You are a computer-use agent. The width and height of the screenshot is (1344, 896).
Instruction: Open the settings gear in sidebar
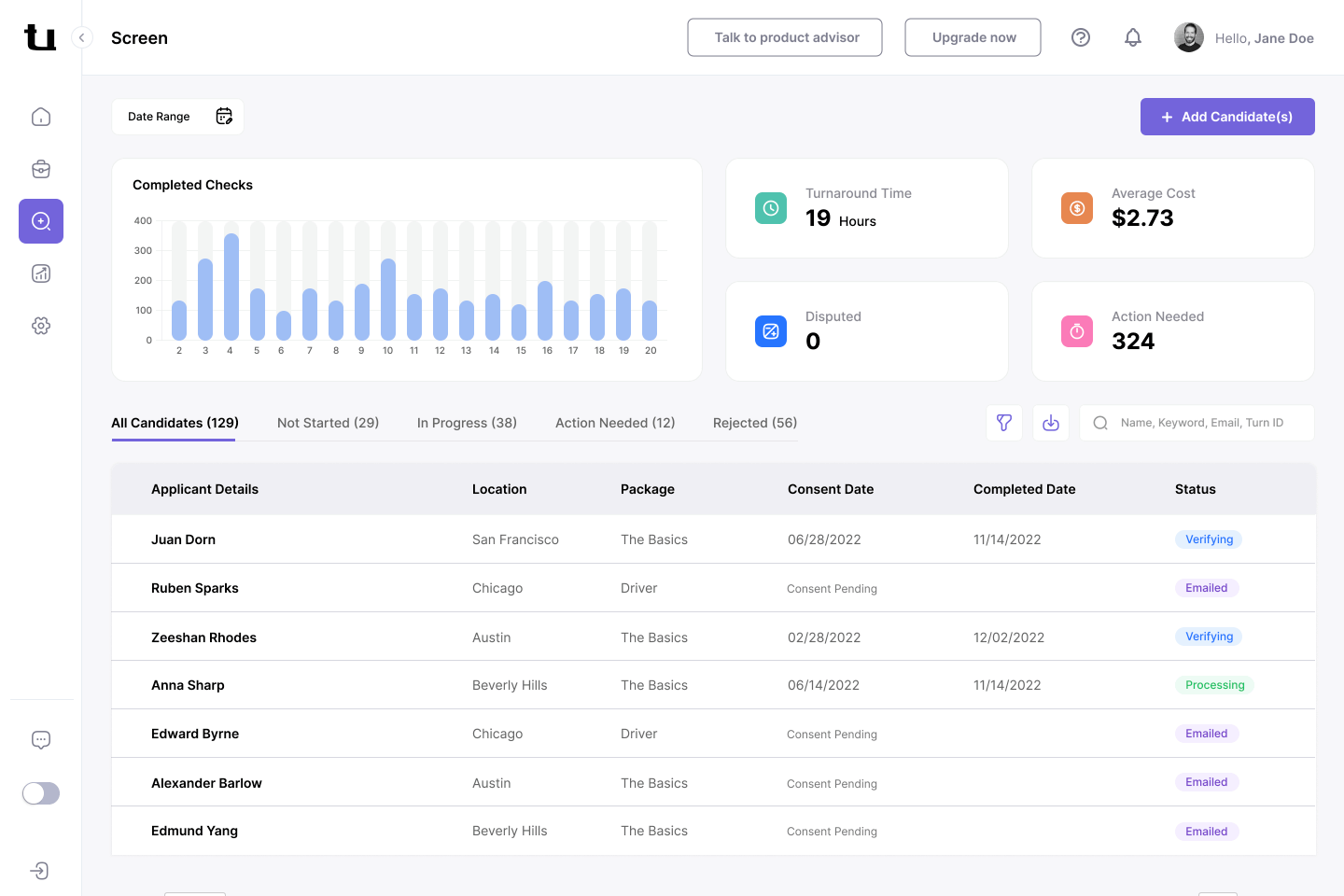(41, 326)
